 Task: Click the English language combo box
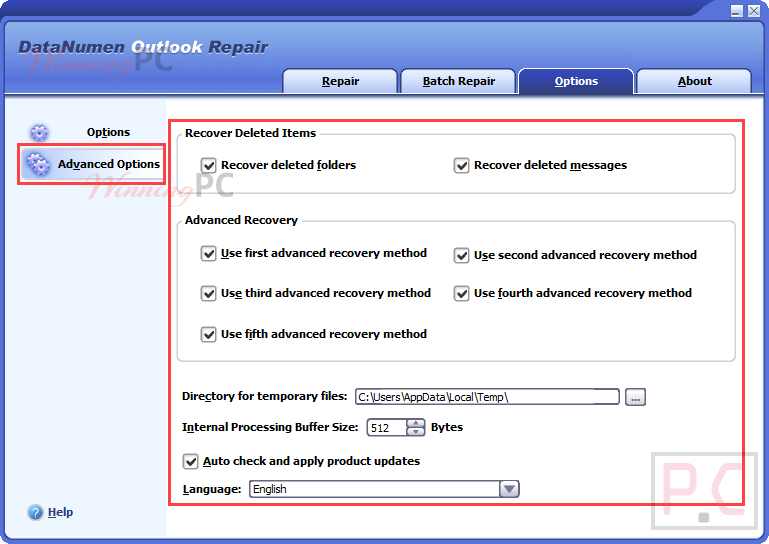pyautogui.click(x=384, y=489)
